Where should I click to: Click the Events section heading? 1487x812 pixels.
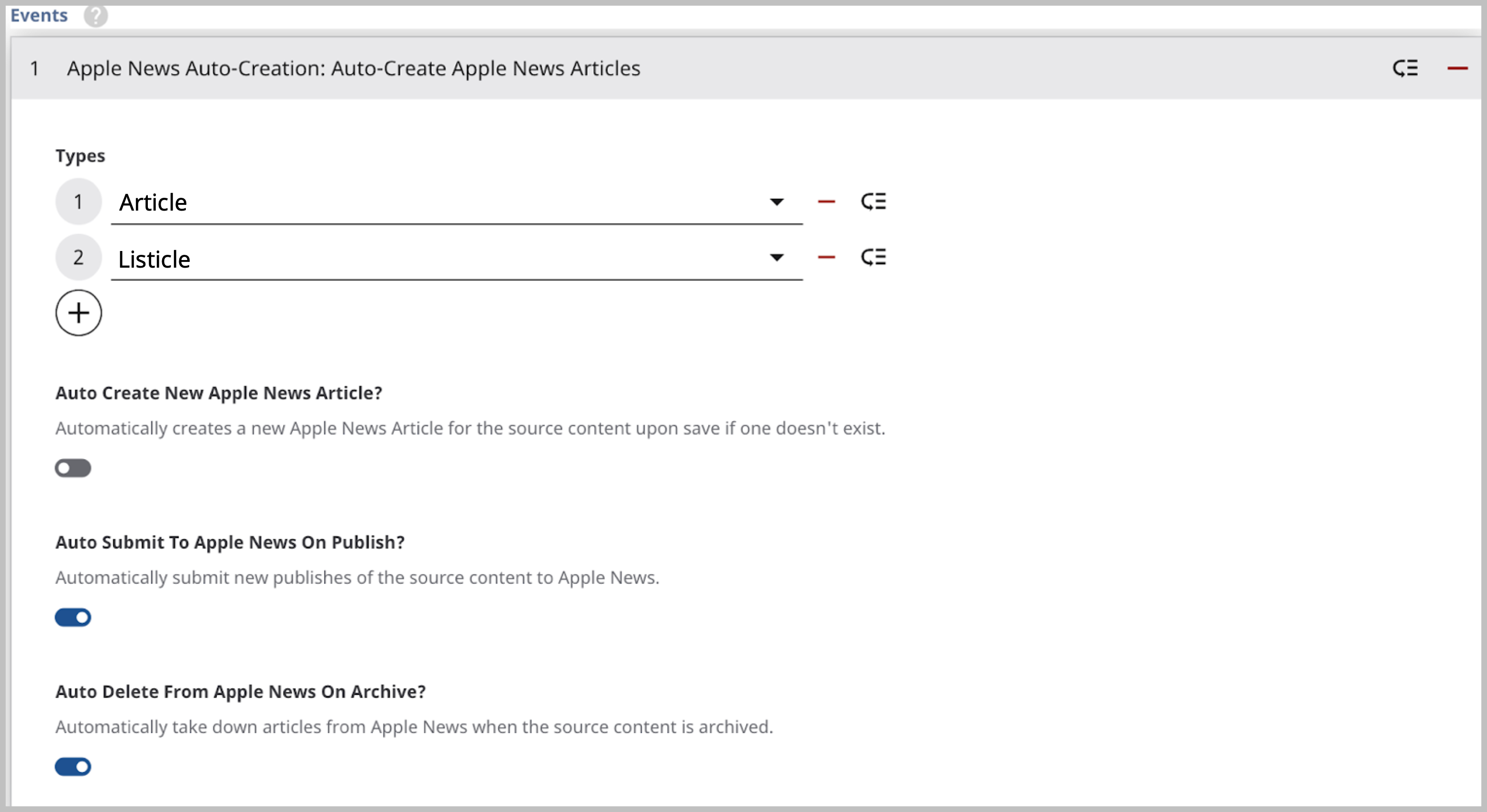click(x=39, y=16)
